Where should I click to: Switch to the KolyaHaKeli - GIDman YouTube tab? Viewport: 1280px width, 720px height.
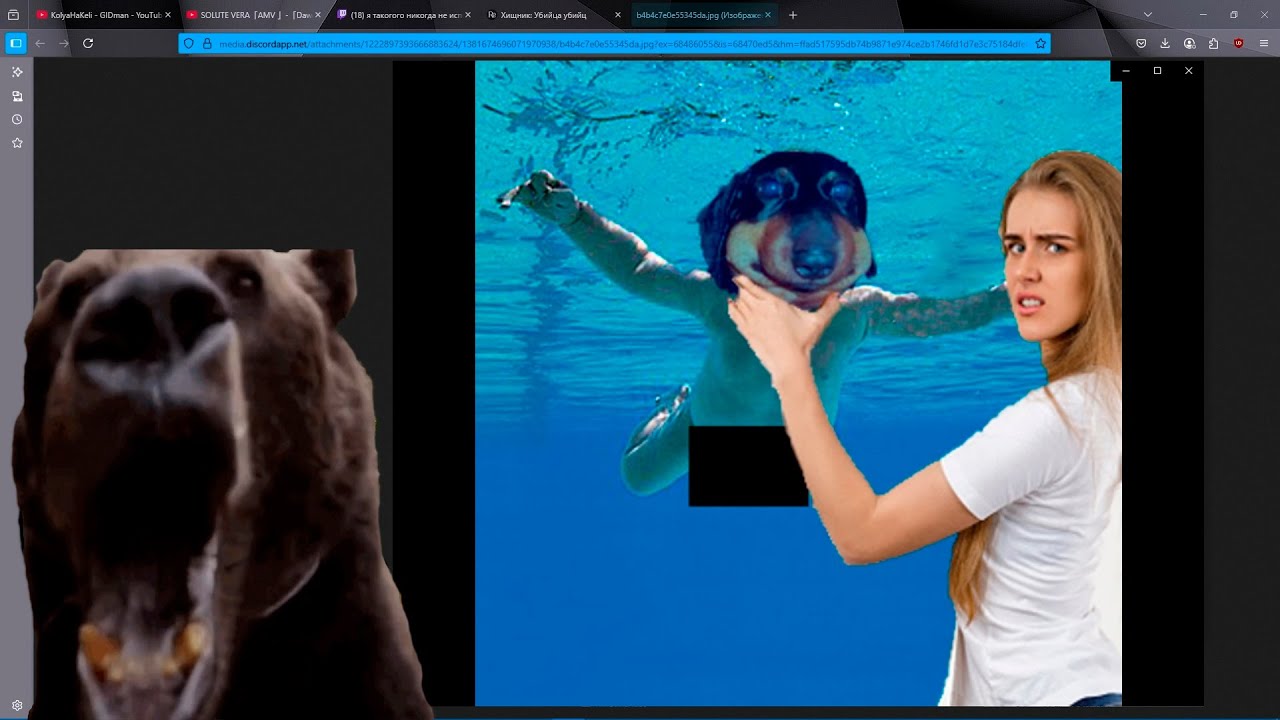(104, 15)
